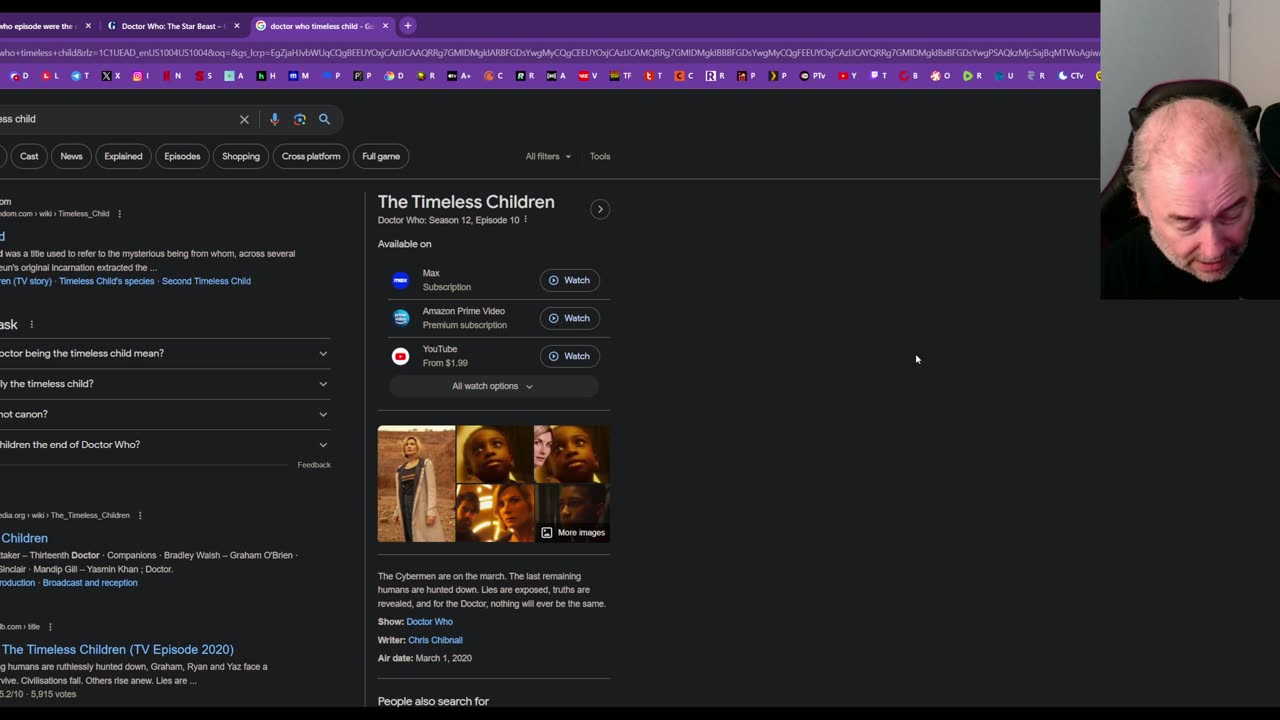The image size is (1280, 720).
Task: Open the Rumble bookmark icon
Action: 971,75
